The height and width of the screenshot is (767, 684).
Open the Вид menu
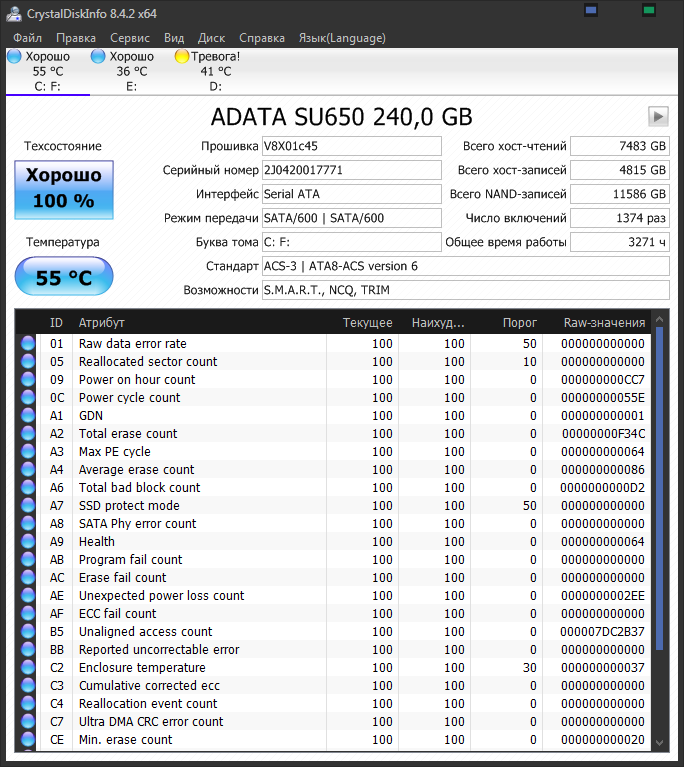(x=174, y=38)
